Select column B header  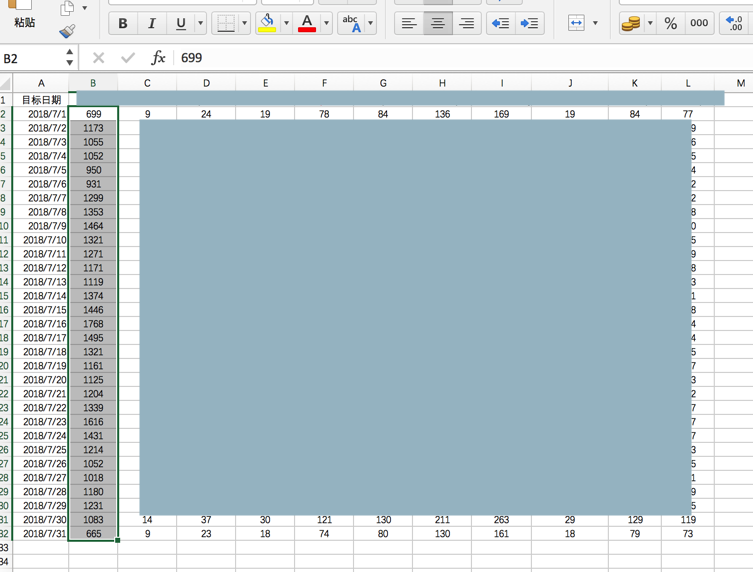coord(93,83)
